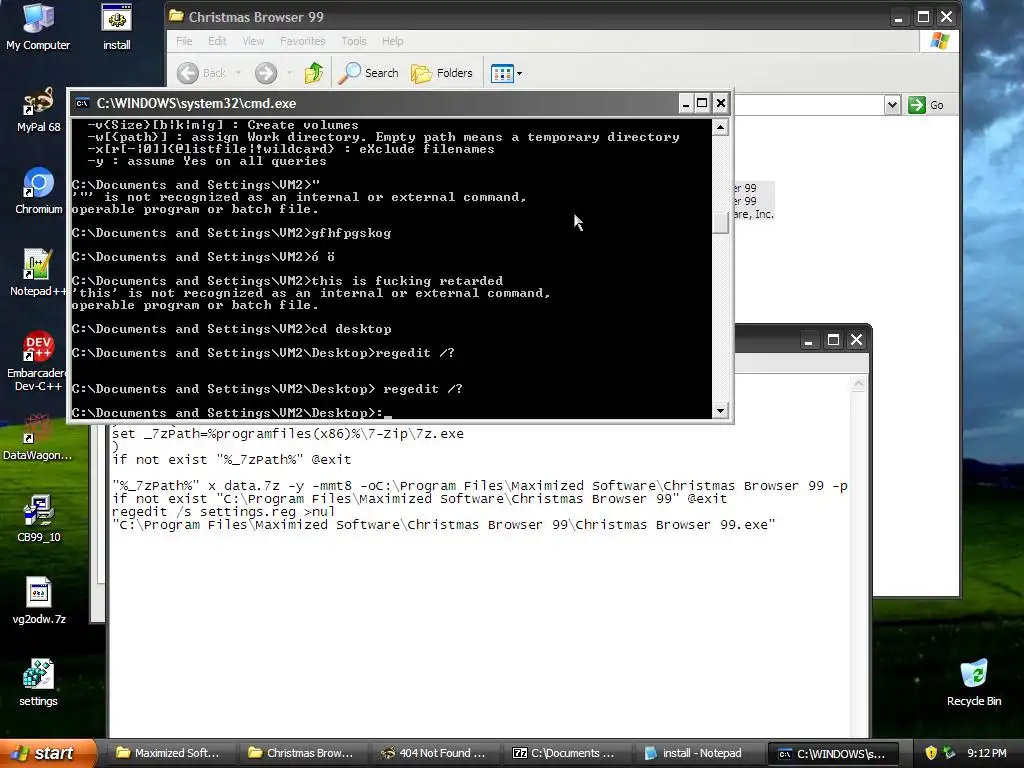The height and width of the screenshot is (768, 1024).
Task: Click cmd vertical scrollbar thumb
Action: pos(720,223)
